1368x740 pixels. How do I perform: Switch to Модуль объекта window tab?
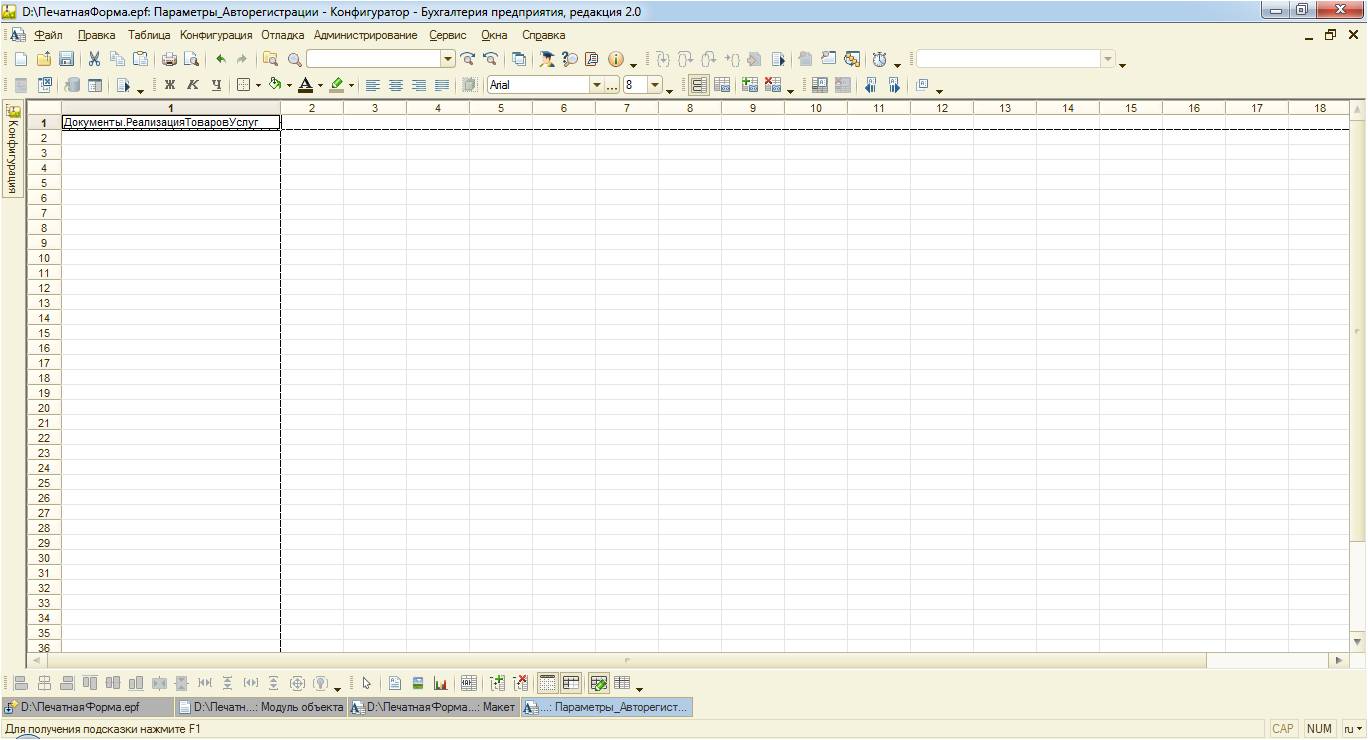(x=261, y=707)
